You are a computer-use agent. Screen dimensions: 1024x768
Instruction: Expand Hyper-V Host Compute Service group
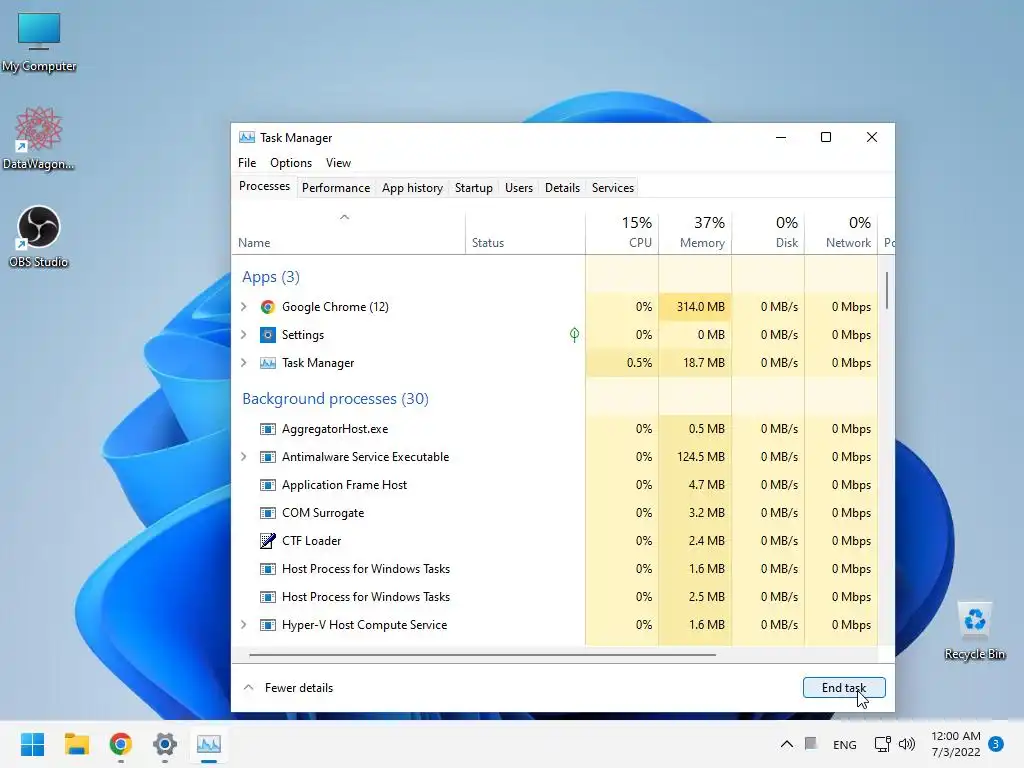tap(244, 625)
